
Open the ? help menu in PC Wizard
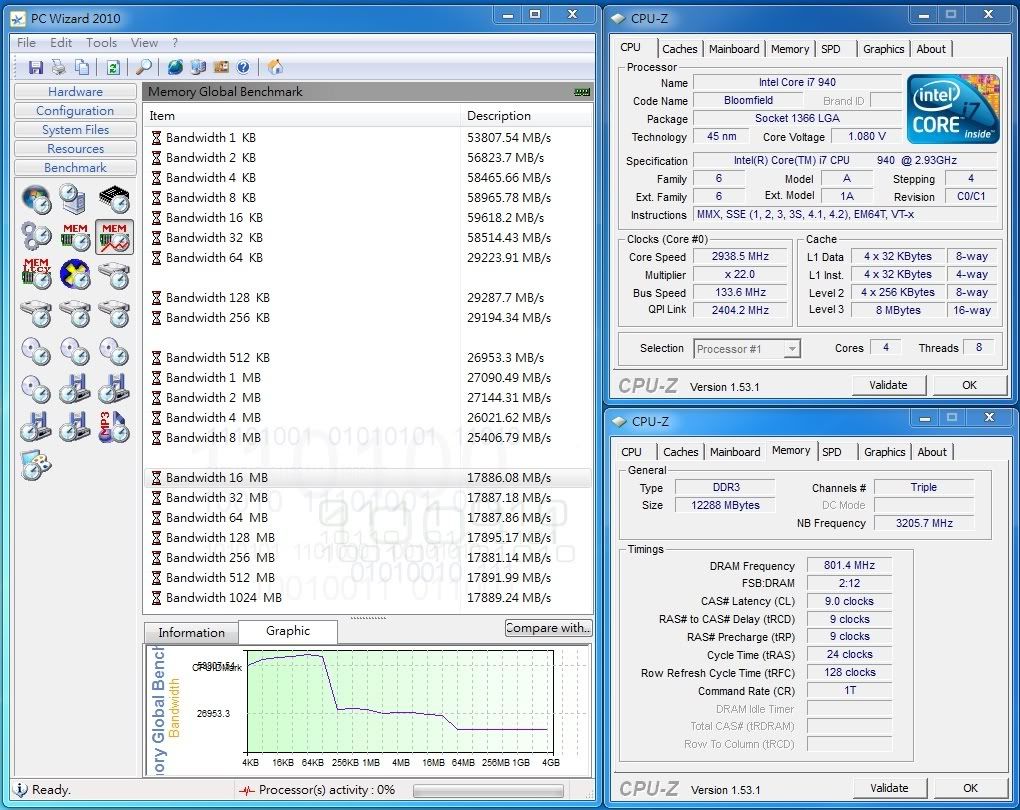[175, 43]
